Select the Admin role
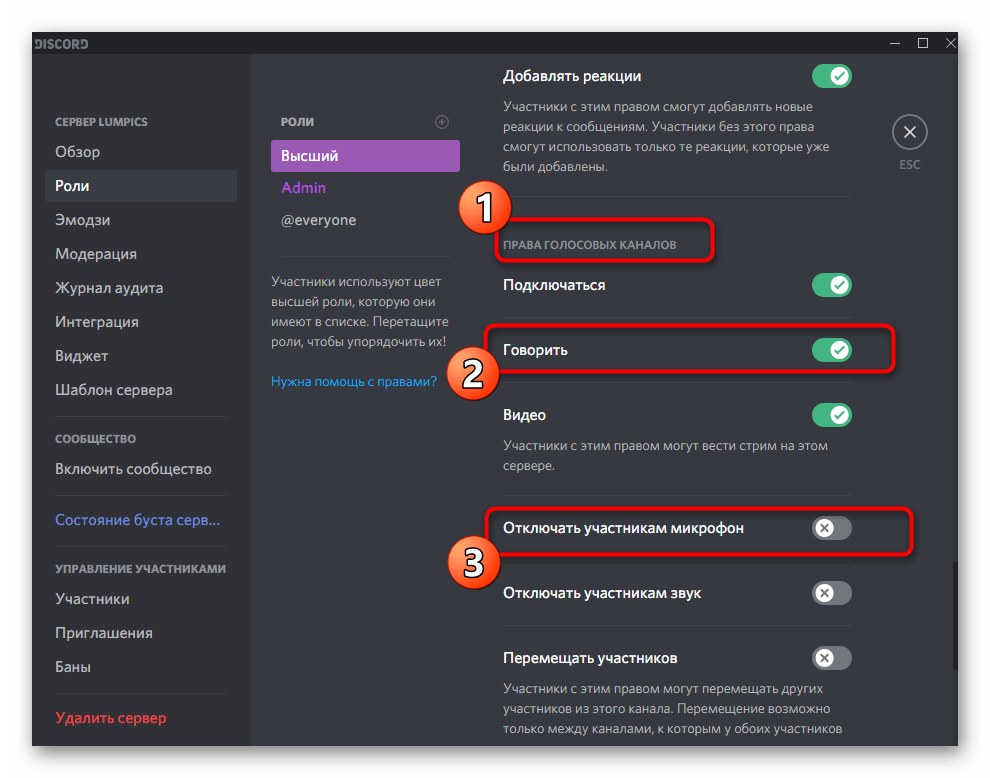990x778 pixels. (365, 188)
